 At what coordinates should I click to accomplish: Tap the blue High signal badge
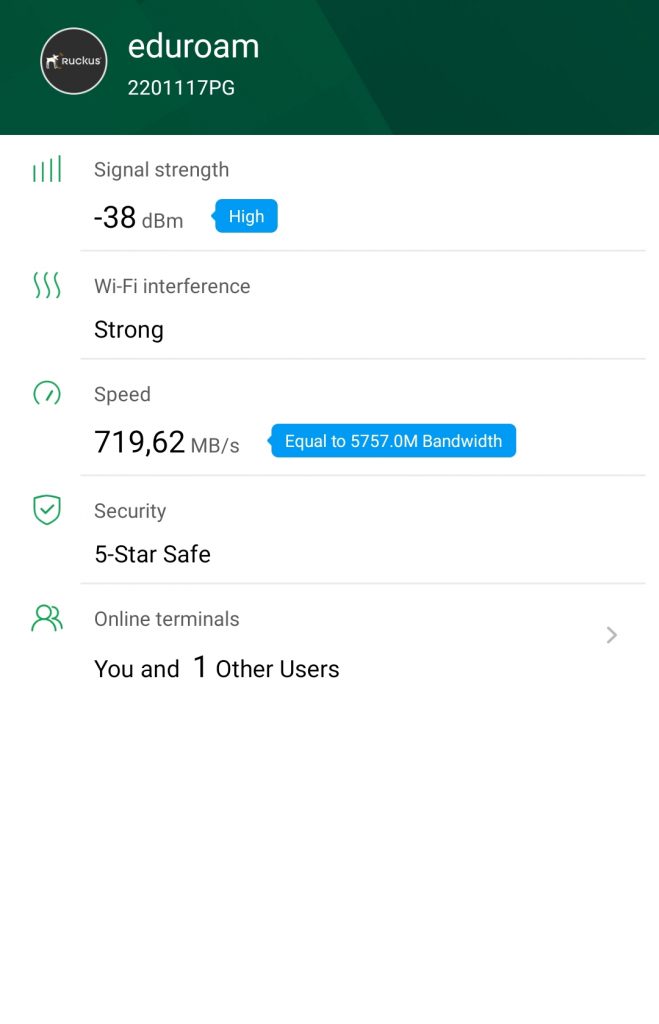pyautogui.click(x=246, y=216)
